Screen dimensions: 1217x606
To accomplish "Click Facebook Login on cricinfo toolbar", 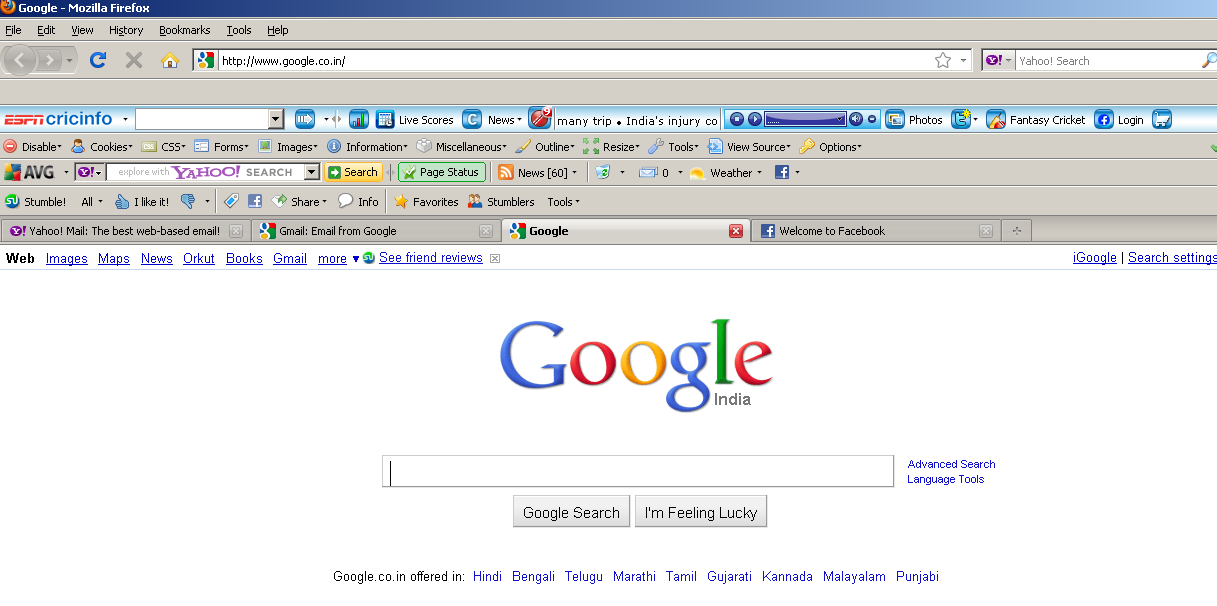I will pyautogui.click(x=1119, y=120).
